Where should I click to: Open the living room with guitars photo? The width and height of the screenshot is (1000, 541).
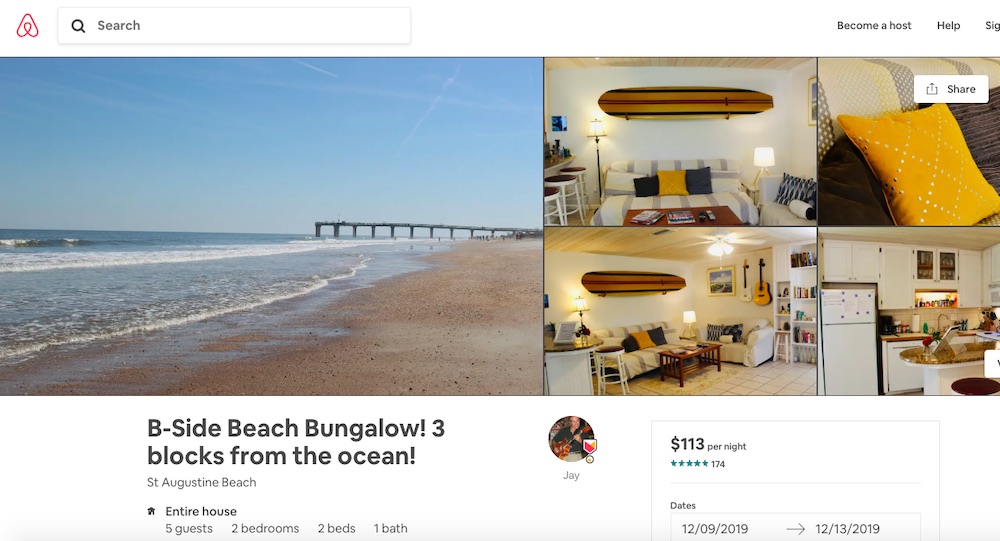tap(680, 311)
